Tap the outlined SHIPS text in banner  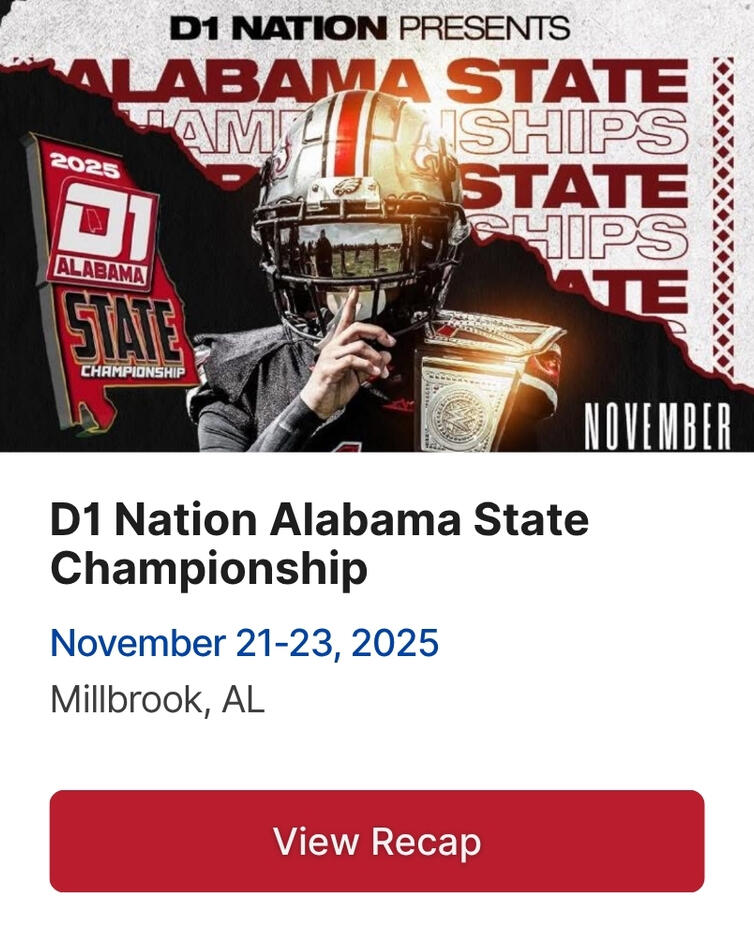click(x=571, y=133)
